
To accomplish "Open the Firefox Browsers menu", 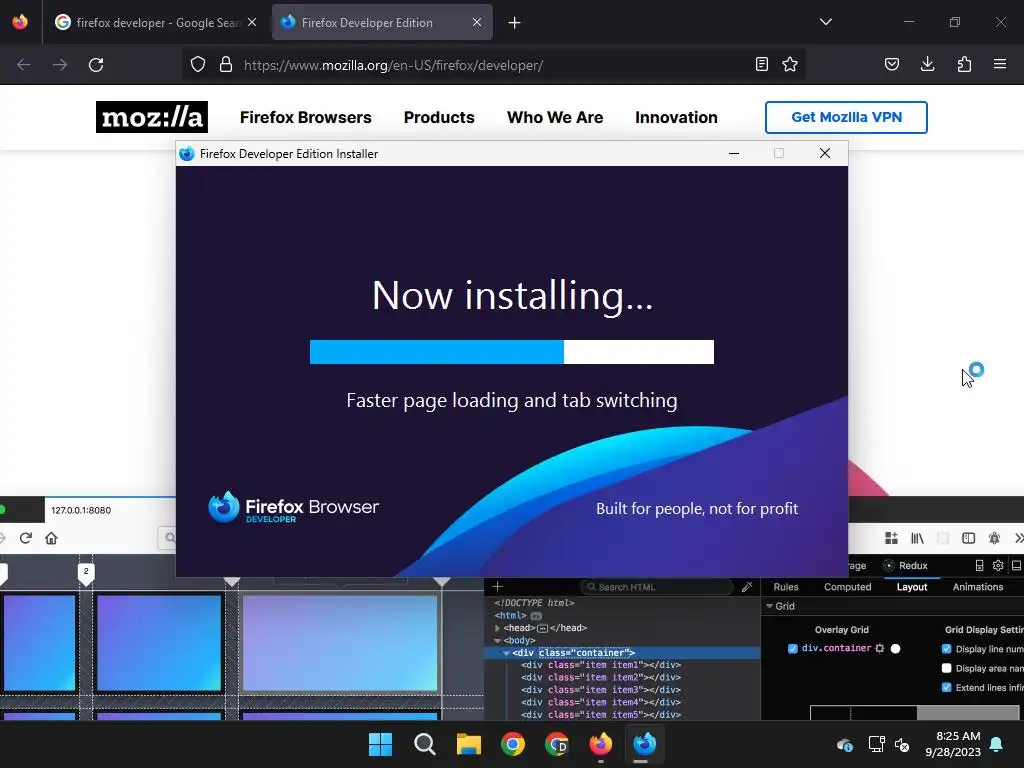I will (306, 118).
